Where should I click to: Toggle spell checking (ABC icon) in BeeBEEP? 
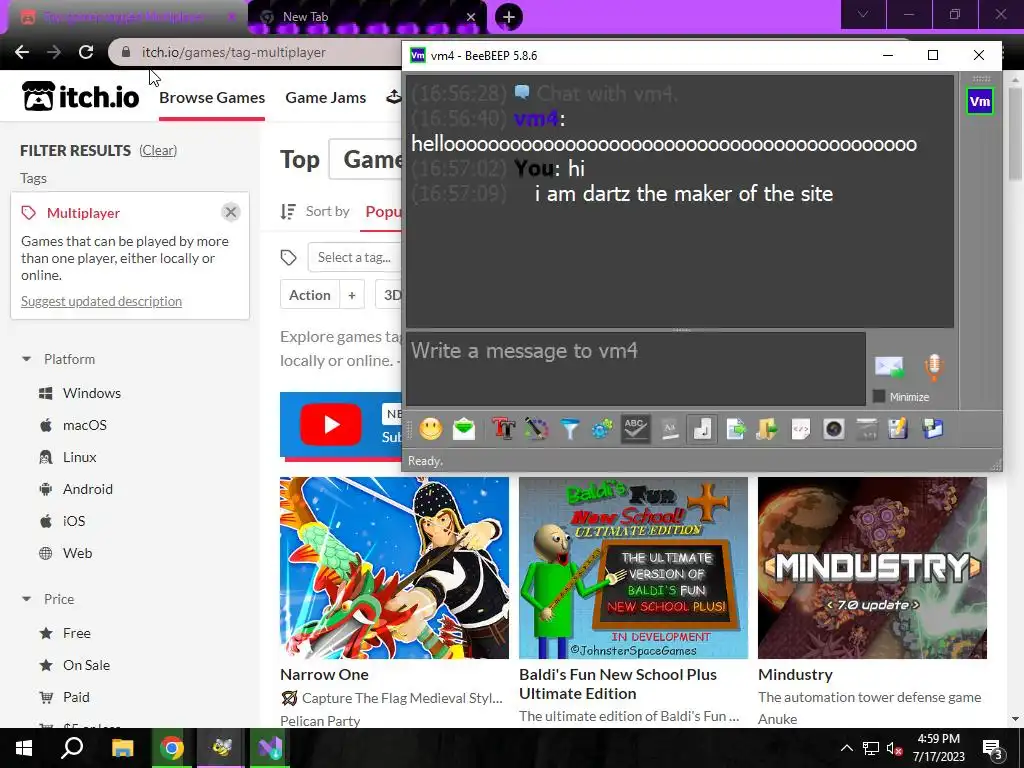click(635, 429)
